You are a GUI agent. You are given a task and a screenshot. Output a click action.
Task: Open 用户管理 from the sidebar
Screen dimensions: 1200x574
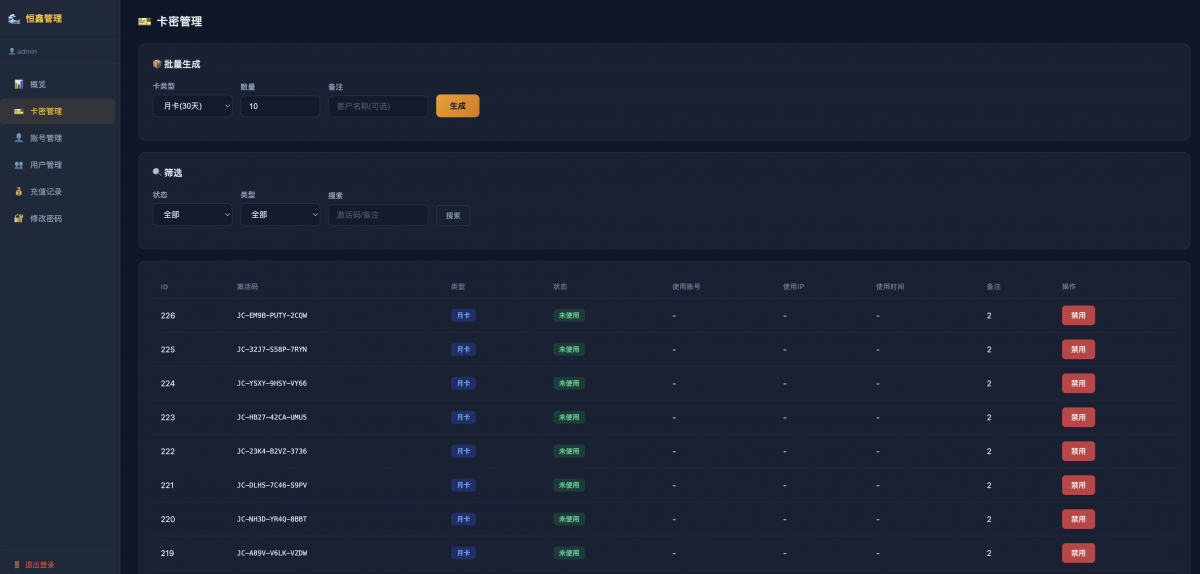click(59, 165)
